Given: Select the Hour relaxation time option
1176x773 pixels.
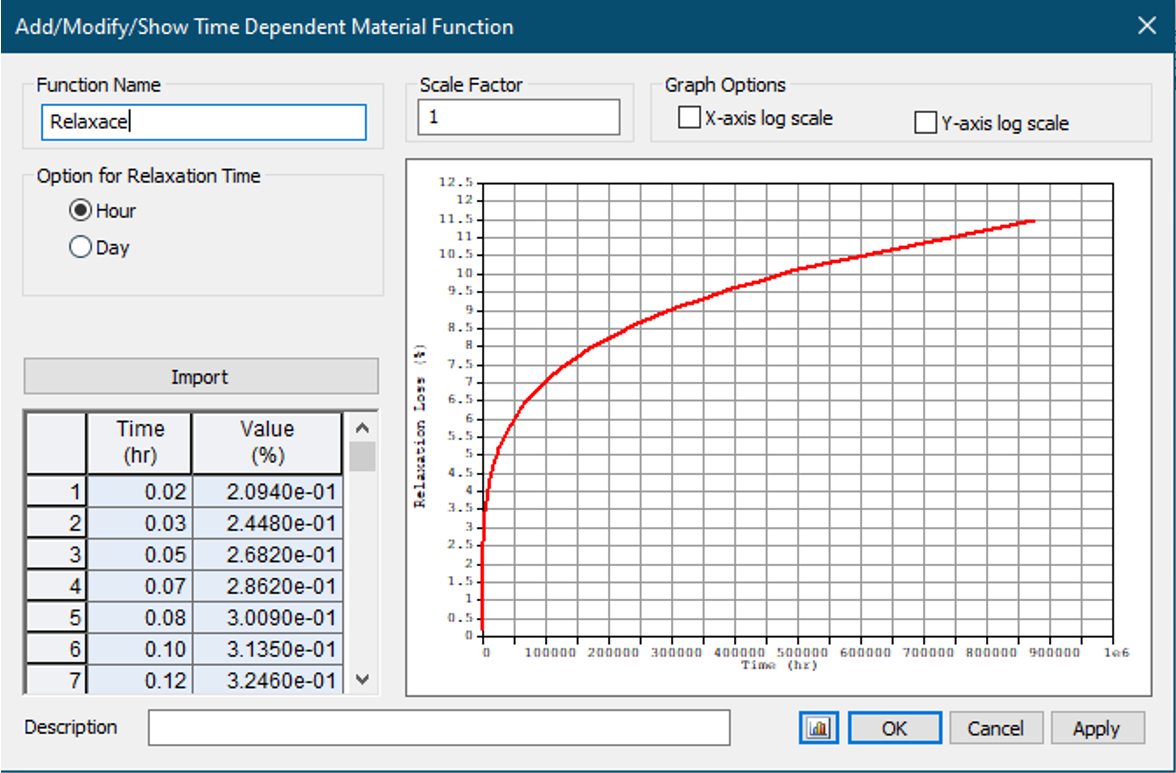Looking at the screenshot, I should tap(81, 211).
